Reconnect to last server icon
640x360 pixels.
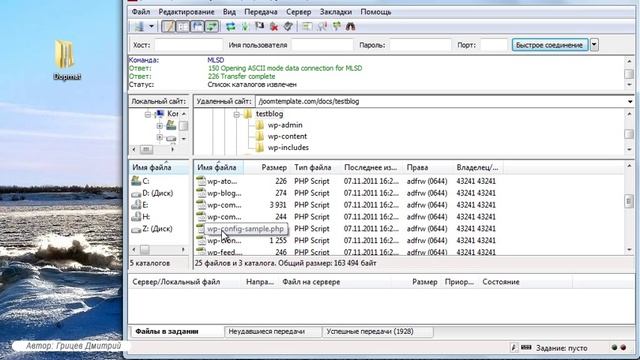tap(288, 27)
